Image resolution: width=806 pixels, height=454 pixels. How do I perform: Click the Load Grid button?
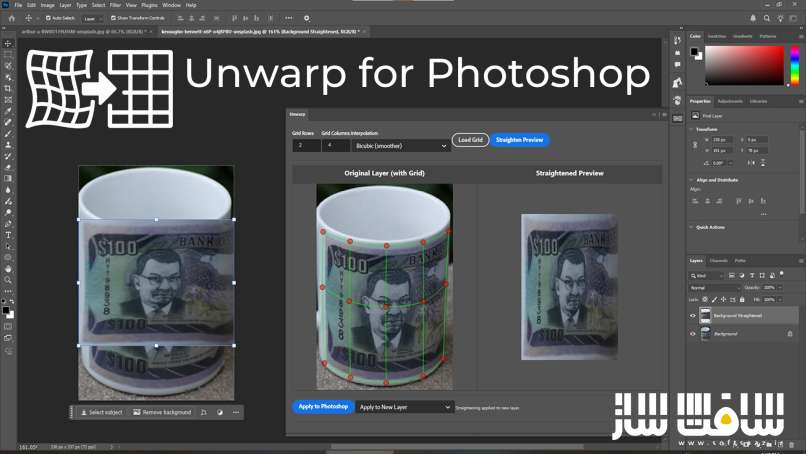pos(470,140)
